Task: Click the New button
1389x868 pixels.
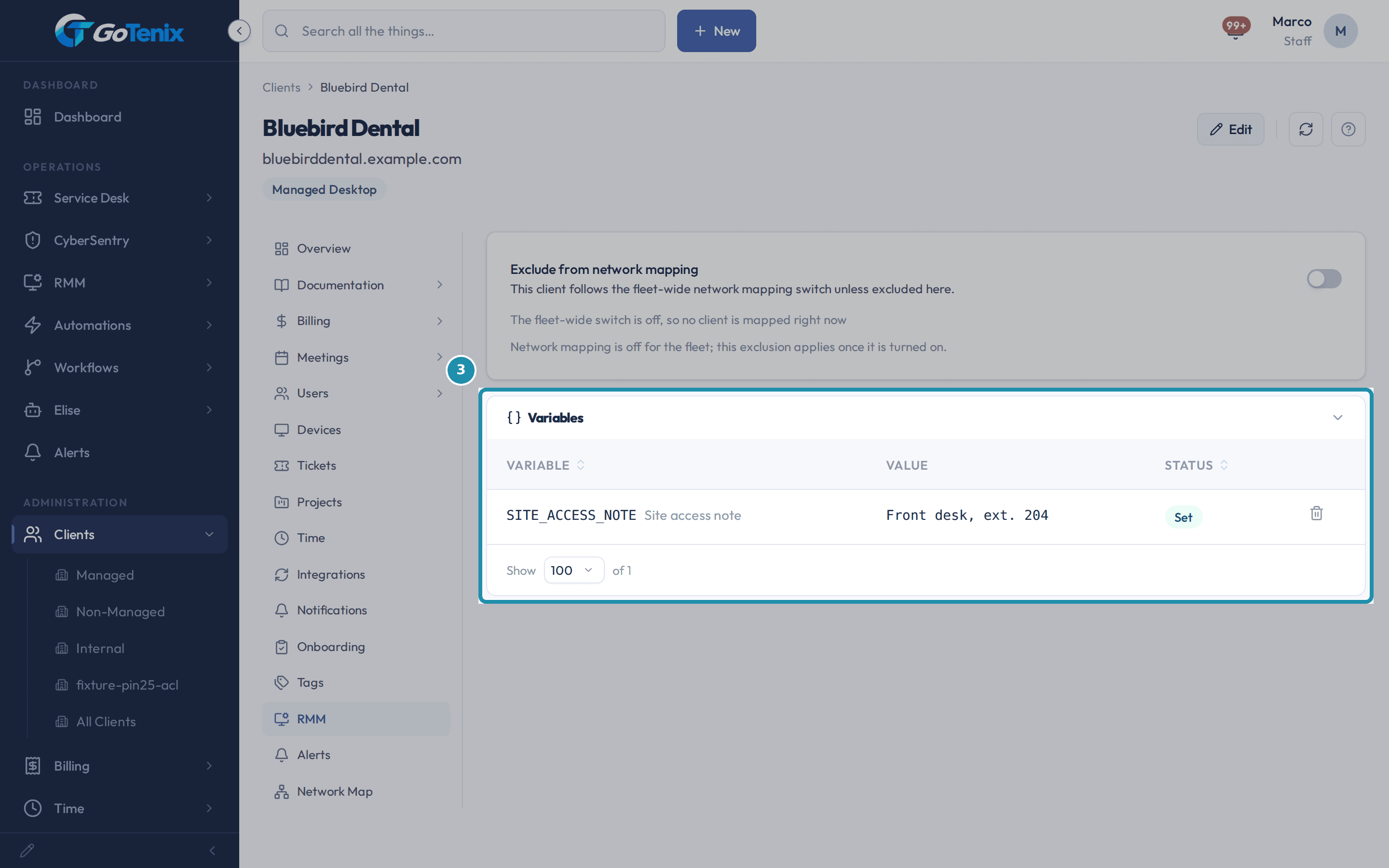Action: [x=716, y=31]
